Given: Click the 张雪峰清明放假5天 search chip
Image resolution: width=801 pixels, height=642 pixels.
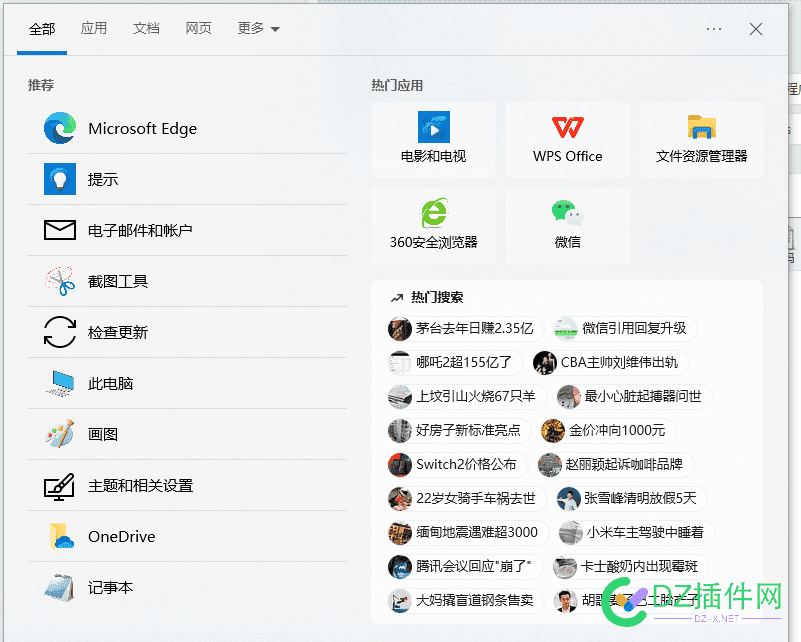Looking at the screenshot, I should click(631, 498).
